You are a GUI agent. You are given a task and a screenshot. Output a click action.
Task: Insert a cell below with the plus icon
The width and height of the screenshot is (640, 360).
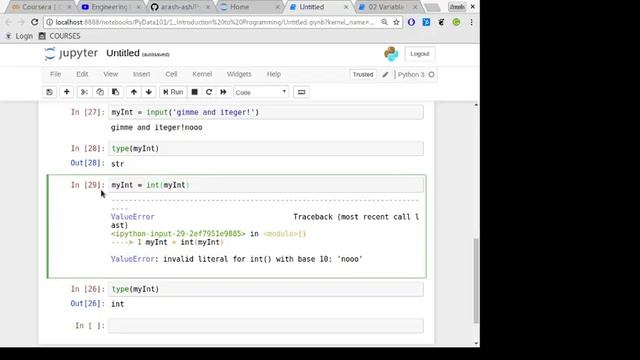pyautogui.click(x=67, y=92)
